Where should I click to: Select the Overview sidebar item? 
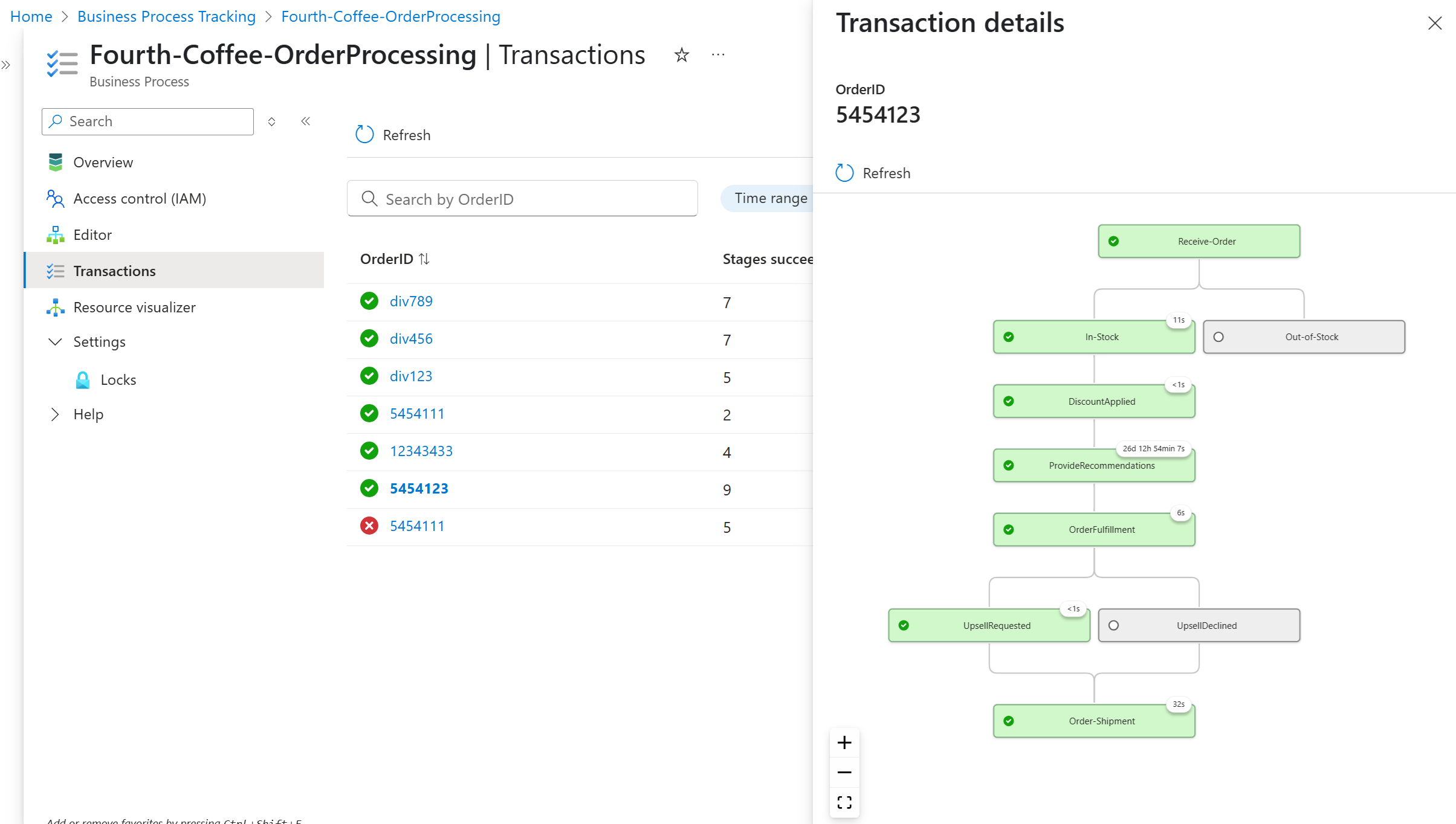tap(103, 162)
